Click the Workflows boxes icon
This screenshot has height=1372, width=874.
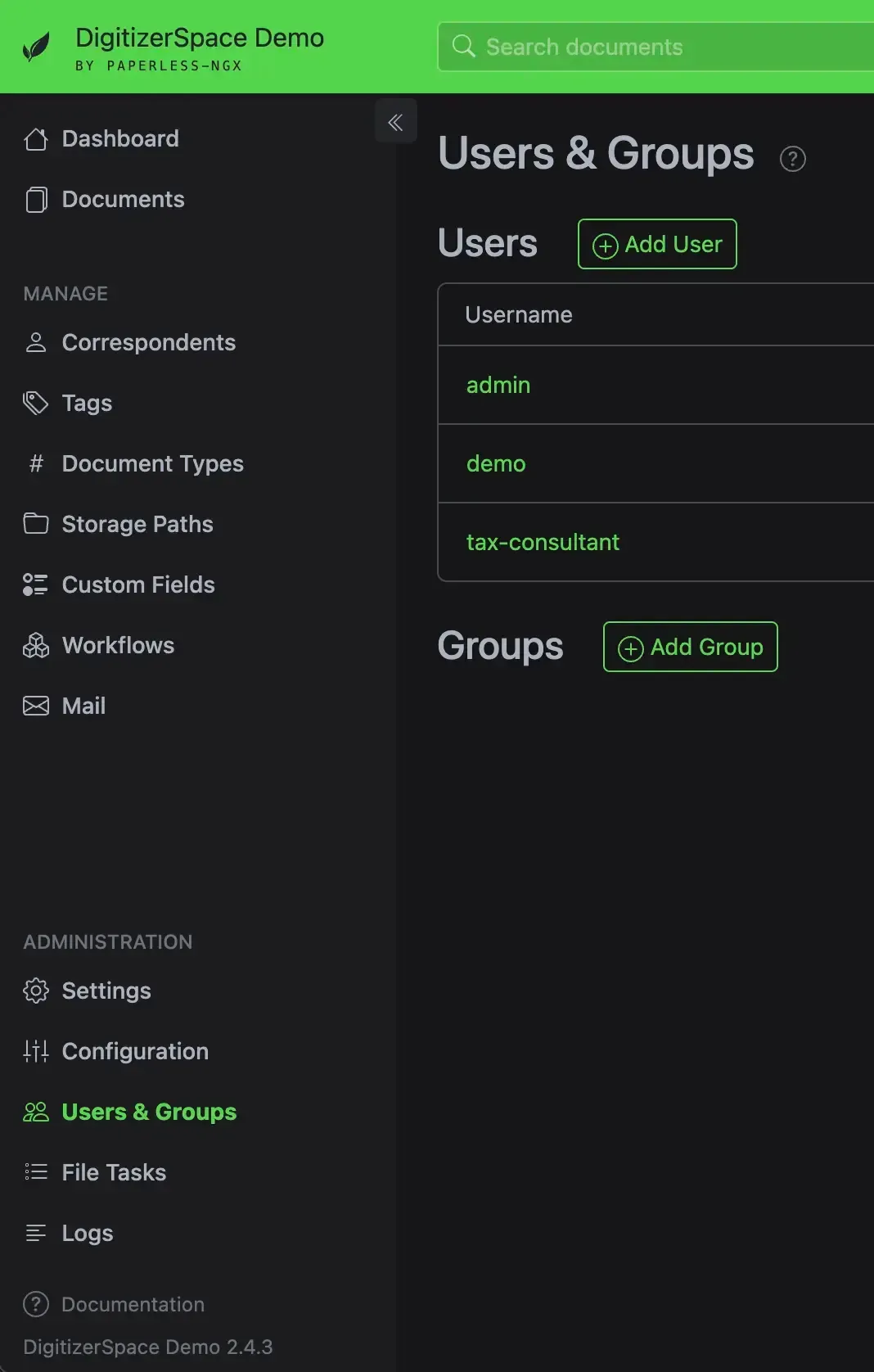pyautogui.click(x=36, y=645)
